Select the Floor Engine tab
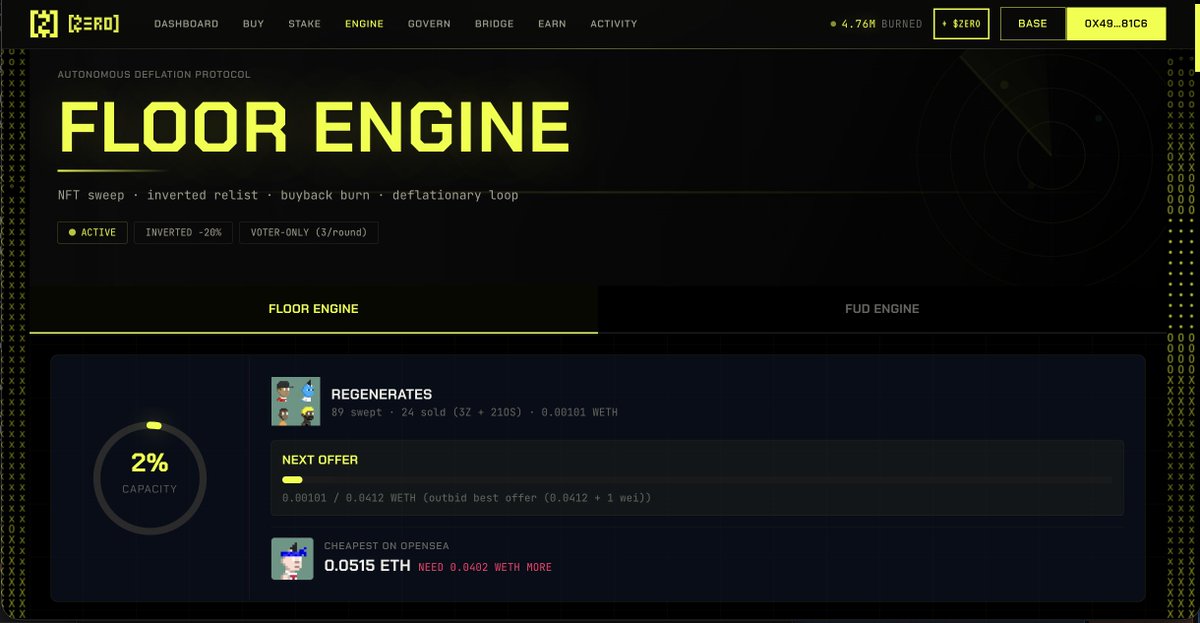This screenshot has height=623, width=1200. point(313,309)
